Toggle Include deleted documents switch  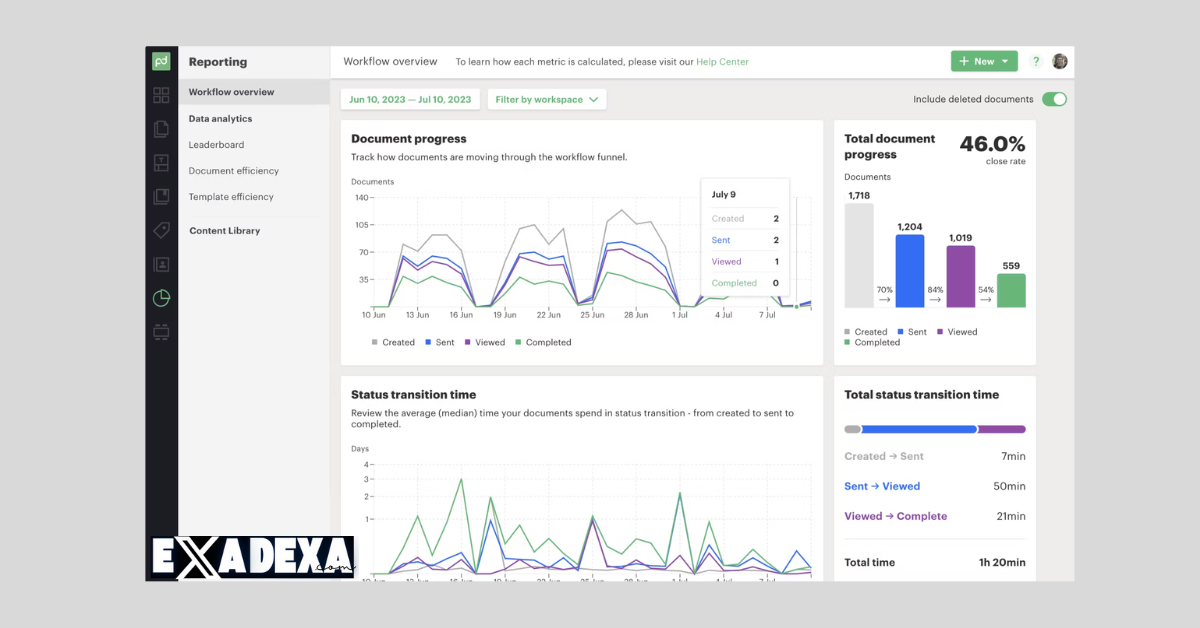point(1054,99)
